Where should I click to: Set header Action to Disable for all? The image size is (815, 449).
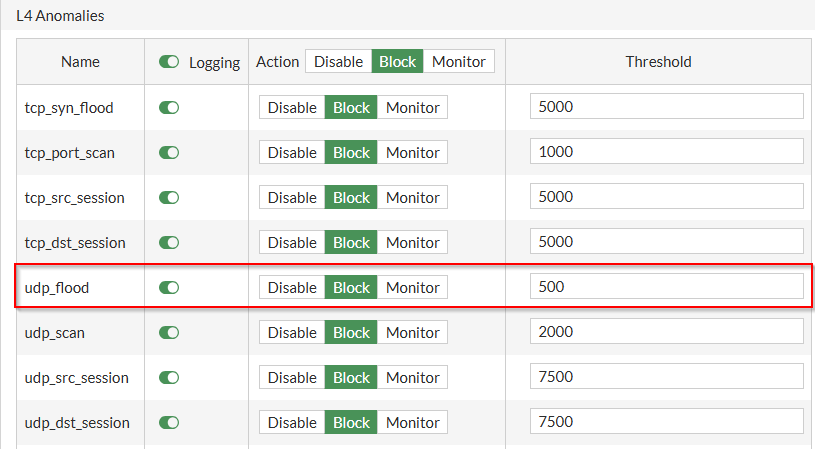click(338, 62)
